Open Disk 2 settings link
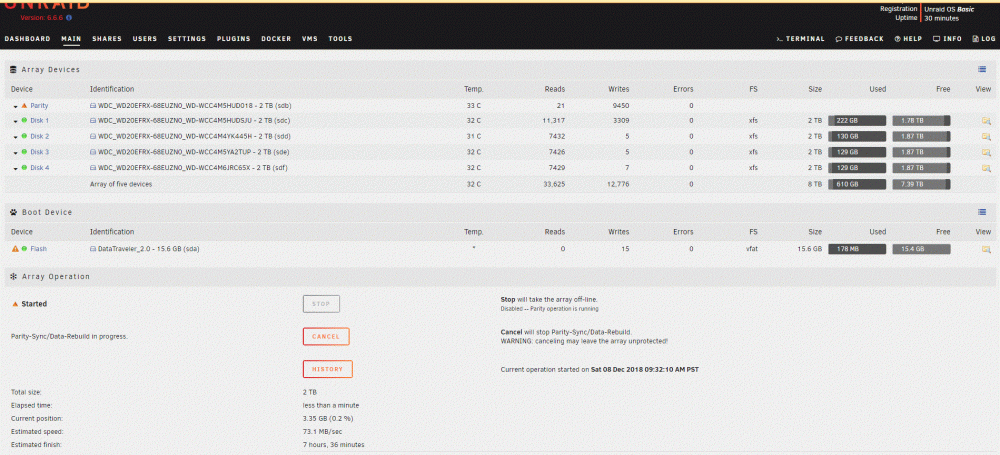 40,137
